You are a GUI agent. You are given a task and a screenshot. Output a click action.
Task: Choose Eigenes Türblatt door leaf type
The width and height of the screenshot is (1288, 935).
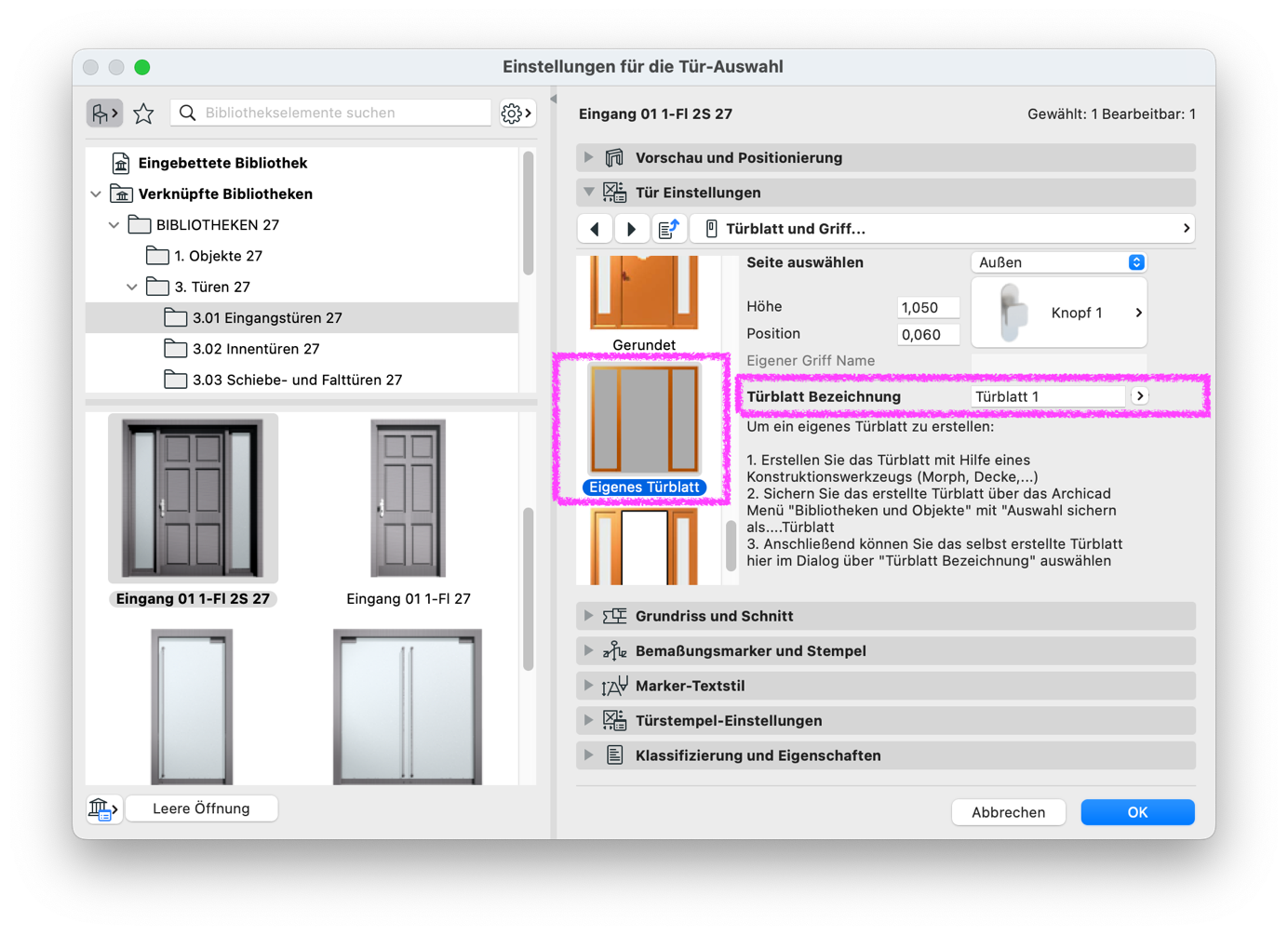(x=644, y=430)
